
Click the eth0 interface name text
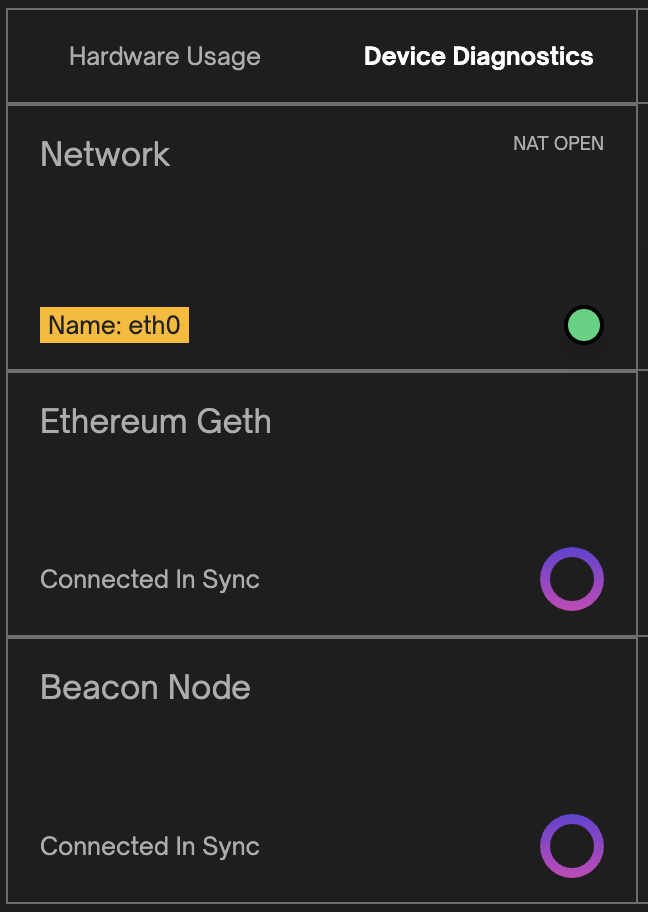[155, 325]
